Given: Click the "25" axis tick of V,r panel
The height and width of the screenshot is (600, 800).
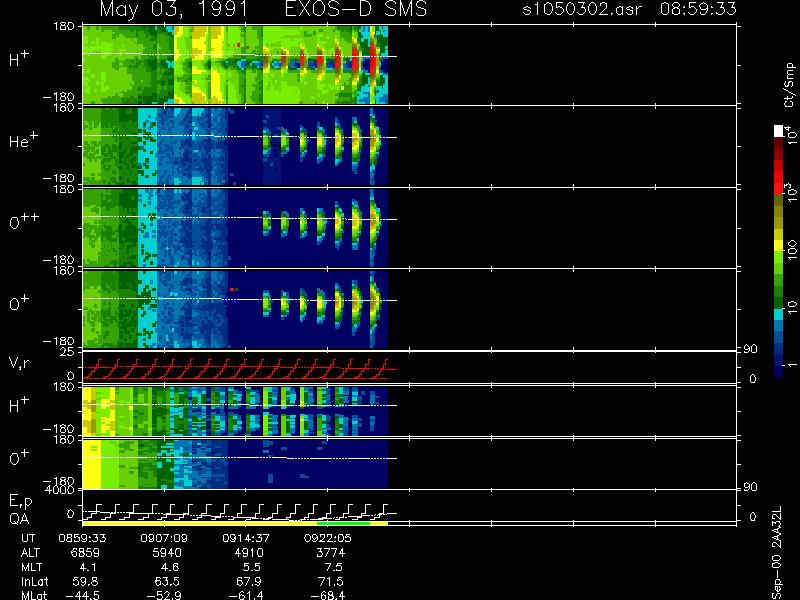Looking at the screenshot, I should 67,352.
